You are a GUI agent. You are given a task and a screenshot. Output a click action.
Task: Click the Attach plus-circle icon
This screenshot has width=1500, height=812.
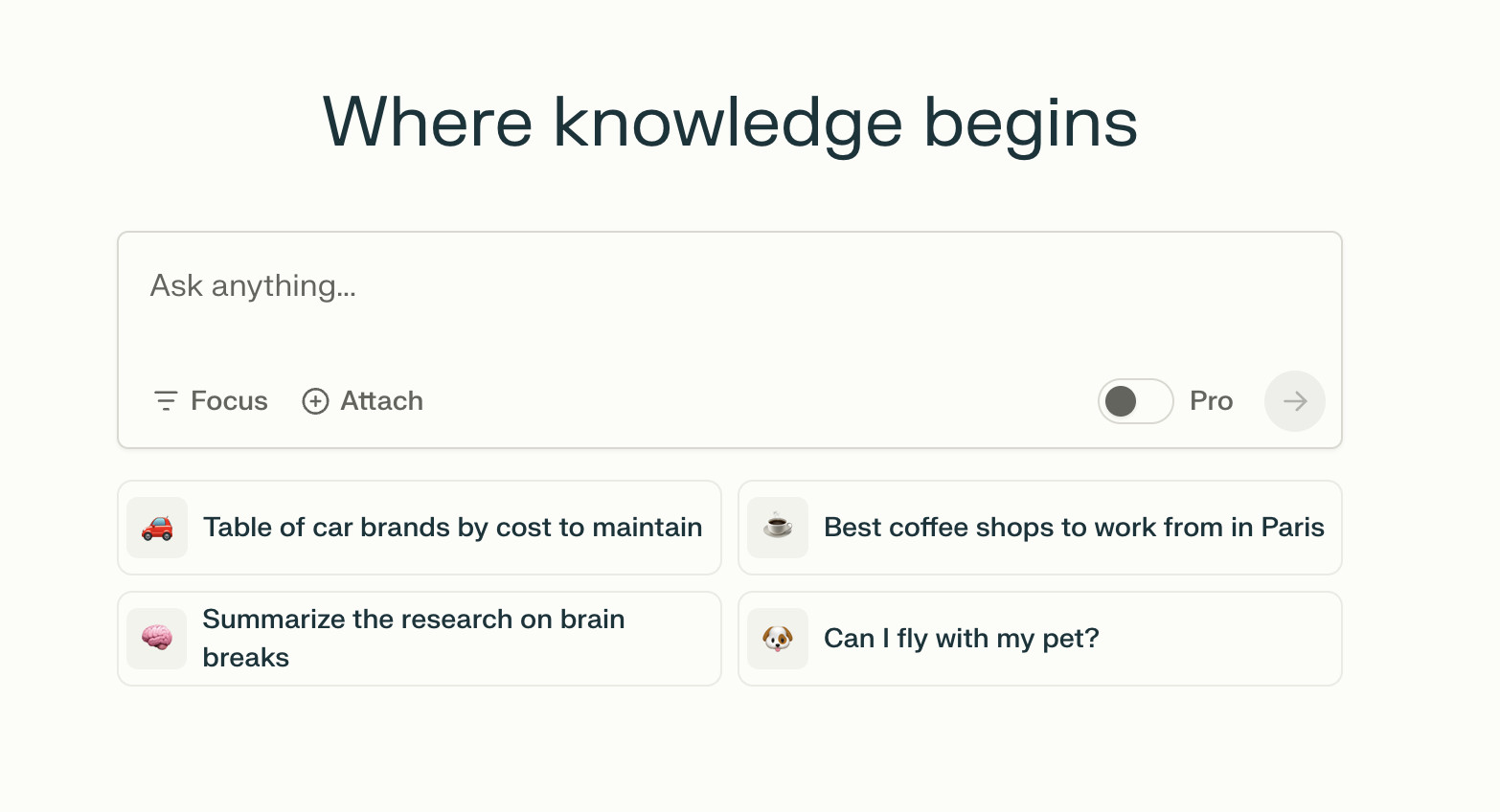(x=315, y=401)
